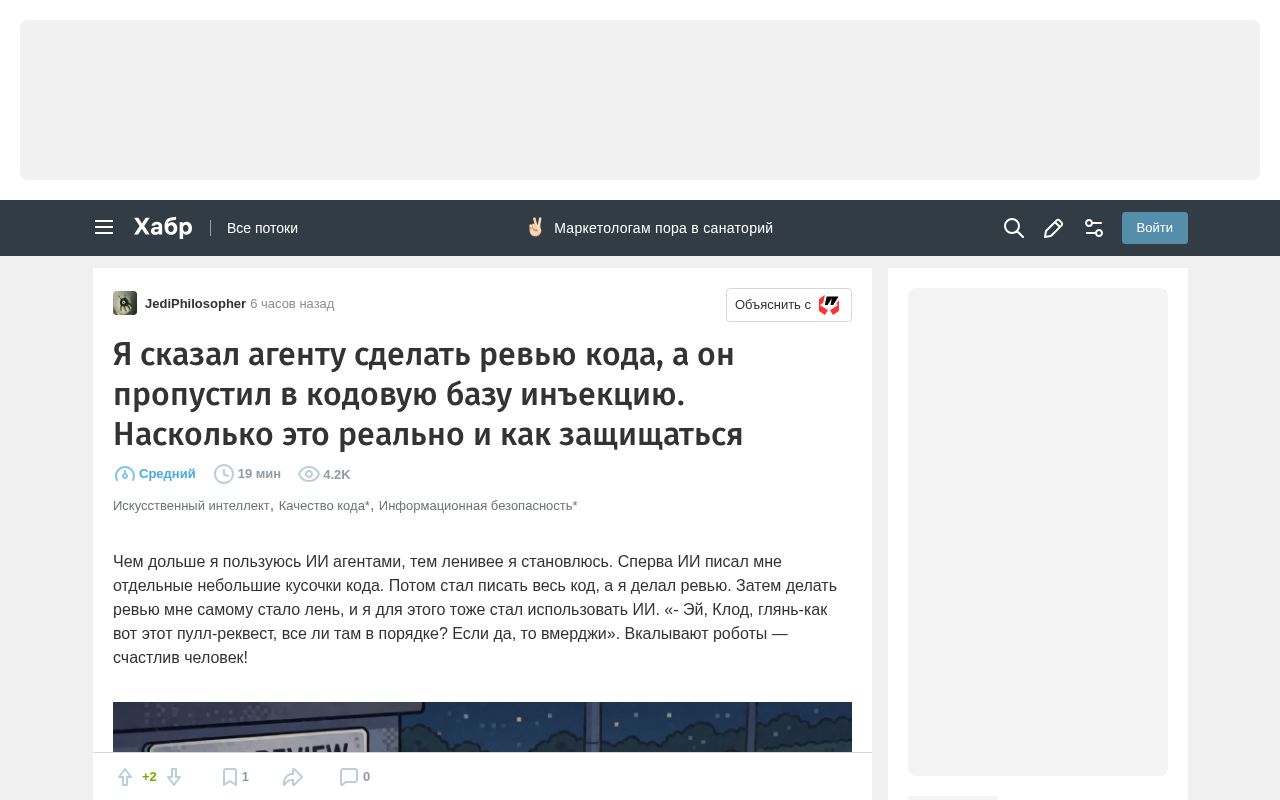Viewport: 1280px width, 800px height.
Task: Share the article via the arrow icon
Action: point(293,777)
